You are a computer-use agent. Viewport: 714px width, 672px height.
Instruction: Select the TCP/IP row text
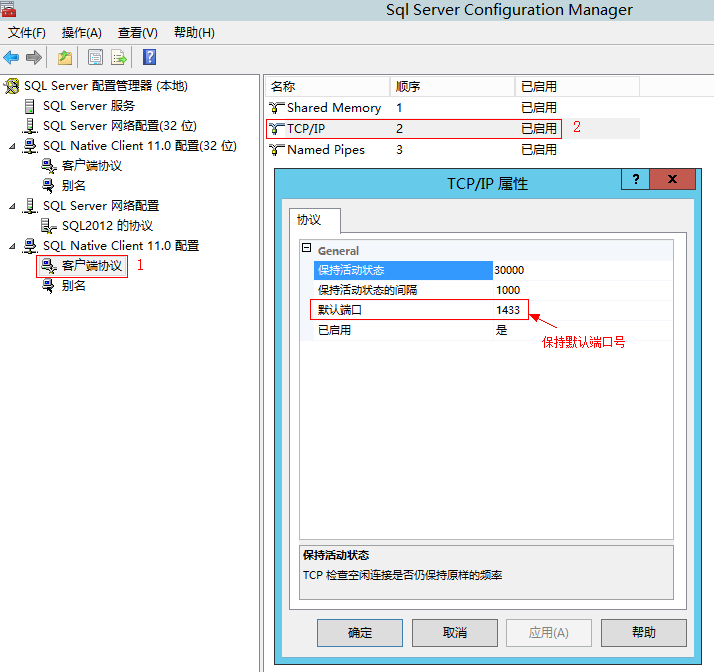click(306, 129)
